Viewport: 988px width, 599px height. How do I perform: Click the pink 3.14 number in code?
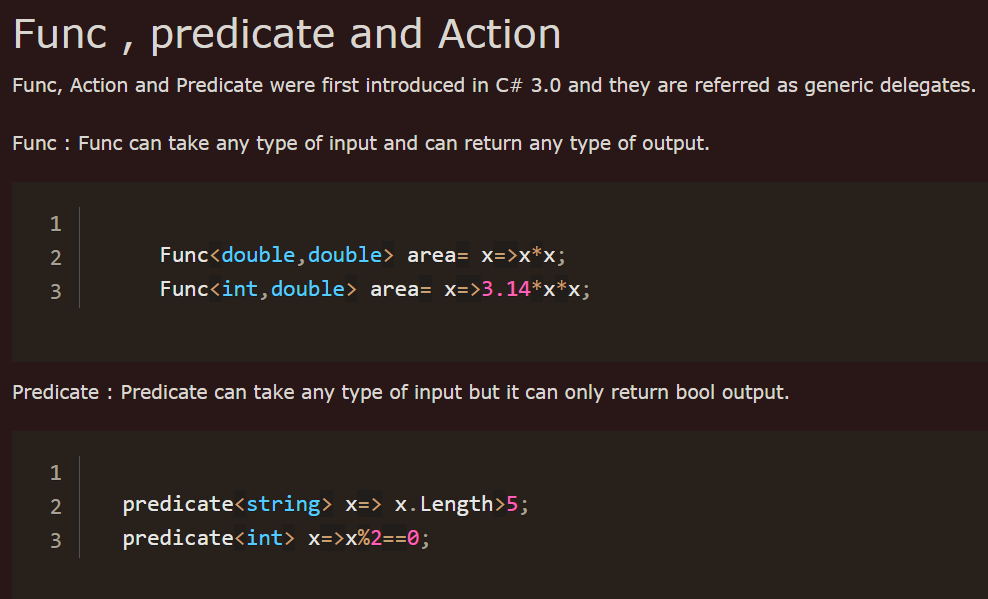tap(506, 289)
